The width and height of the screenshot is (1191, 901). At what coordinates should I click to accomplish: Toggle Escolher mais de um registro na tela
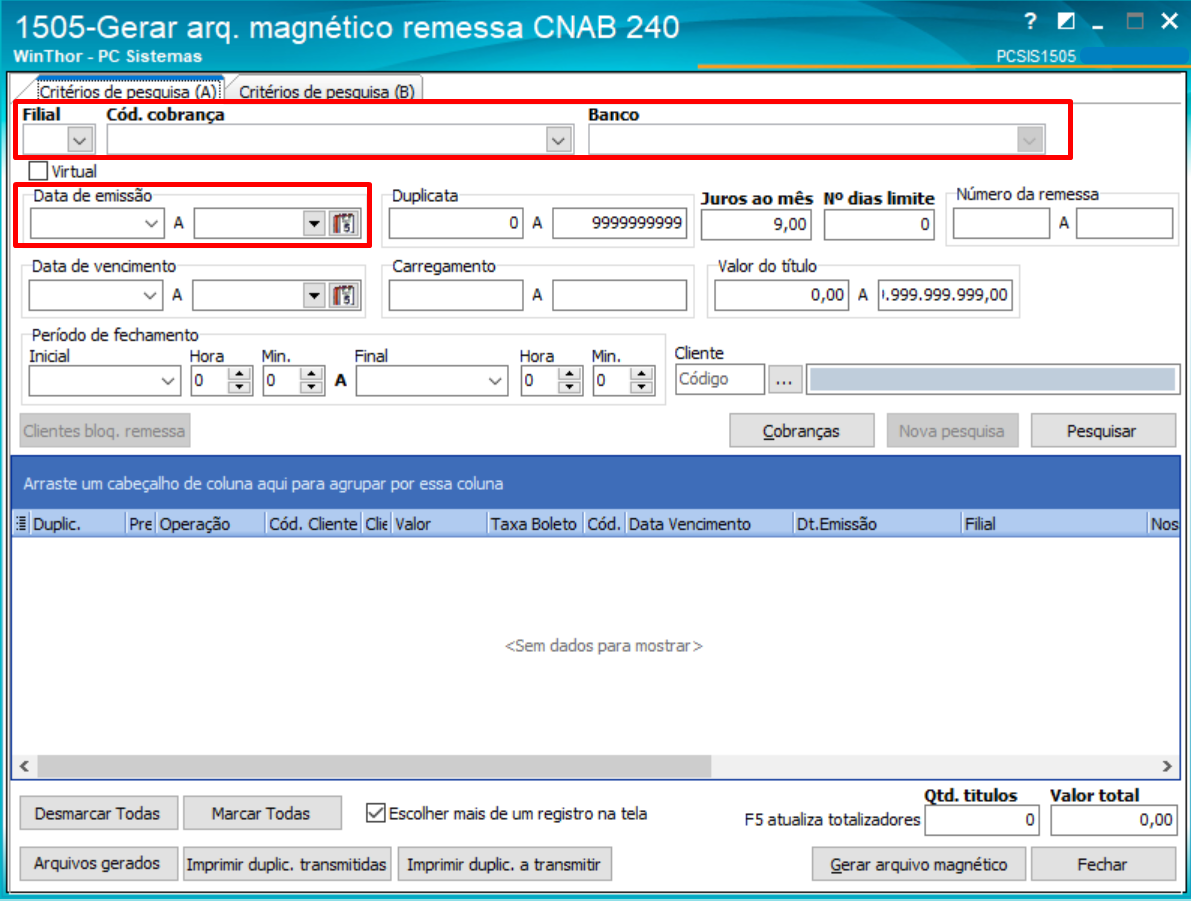(375, 814)
